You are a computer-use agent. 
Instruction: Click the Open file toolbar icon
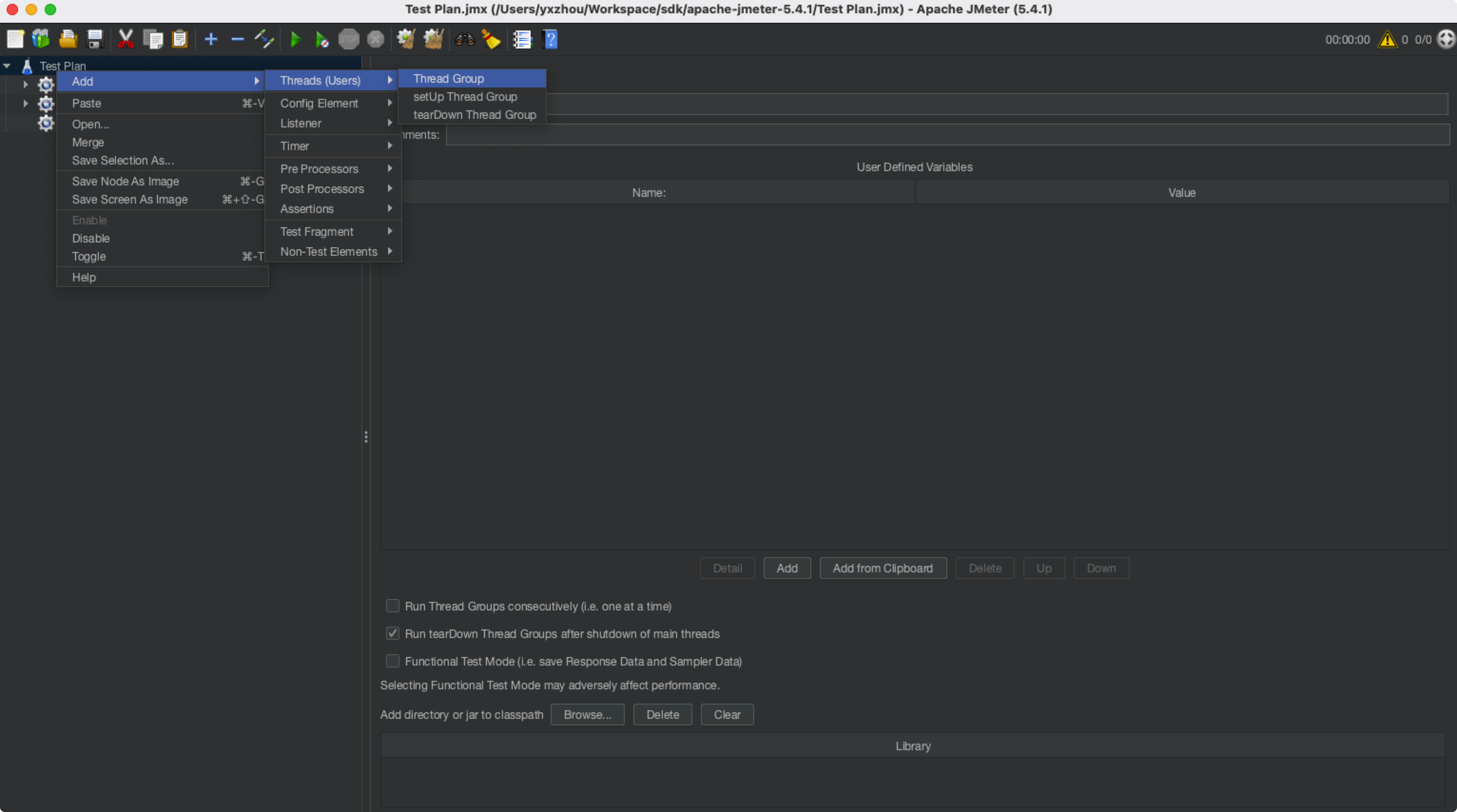click(68, 39)
